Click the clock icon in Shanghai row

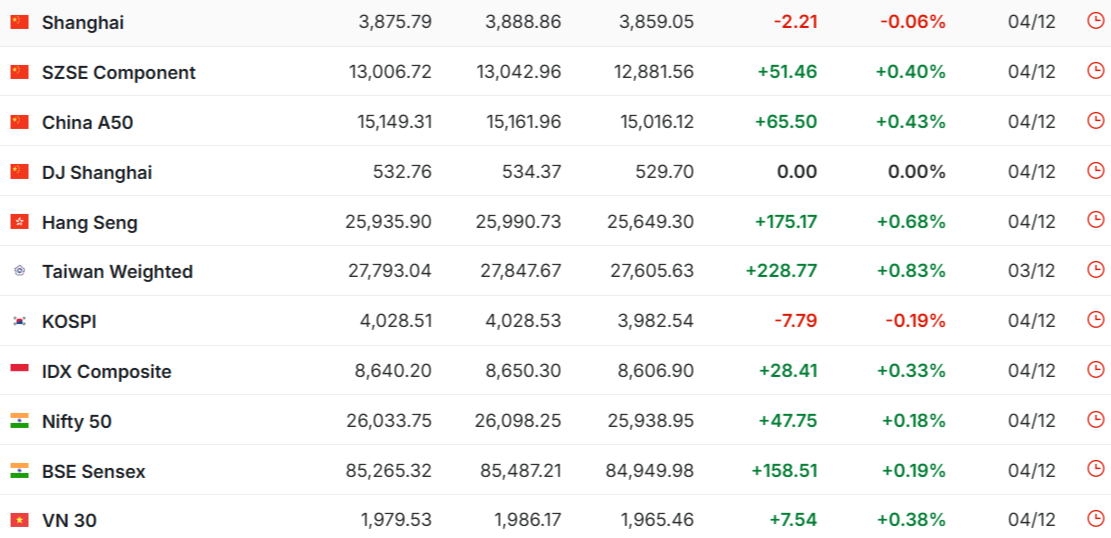click(x=1096, y=21)
